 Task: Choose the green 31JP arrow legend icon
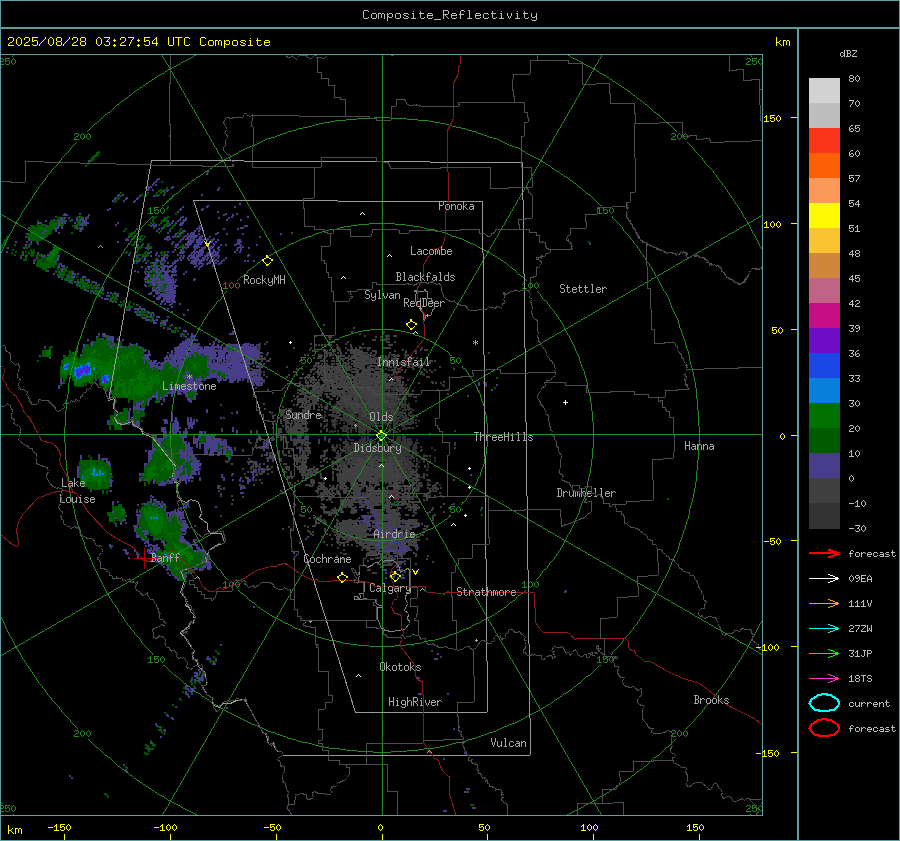(x=824, y=653)
